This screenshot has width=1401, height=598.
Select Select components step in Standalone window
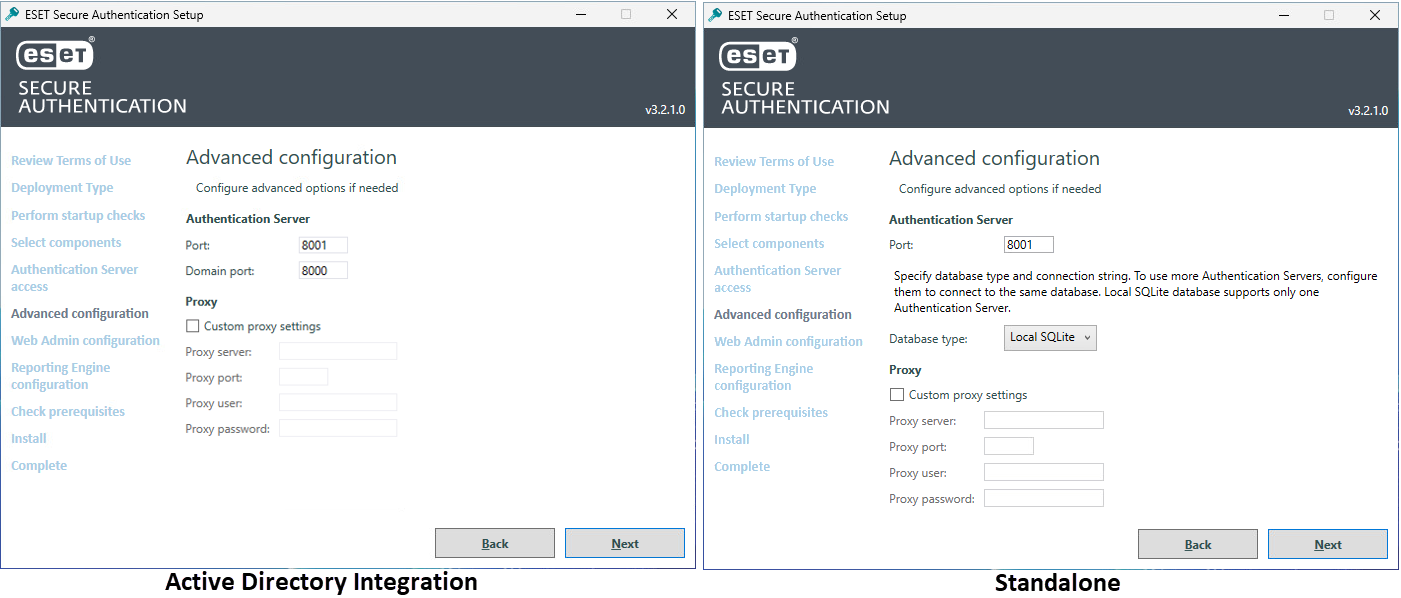coord(769,243)
